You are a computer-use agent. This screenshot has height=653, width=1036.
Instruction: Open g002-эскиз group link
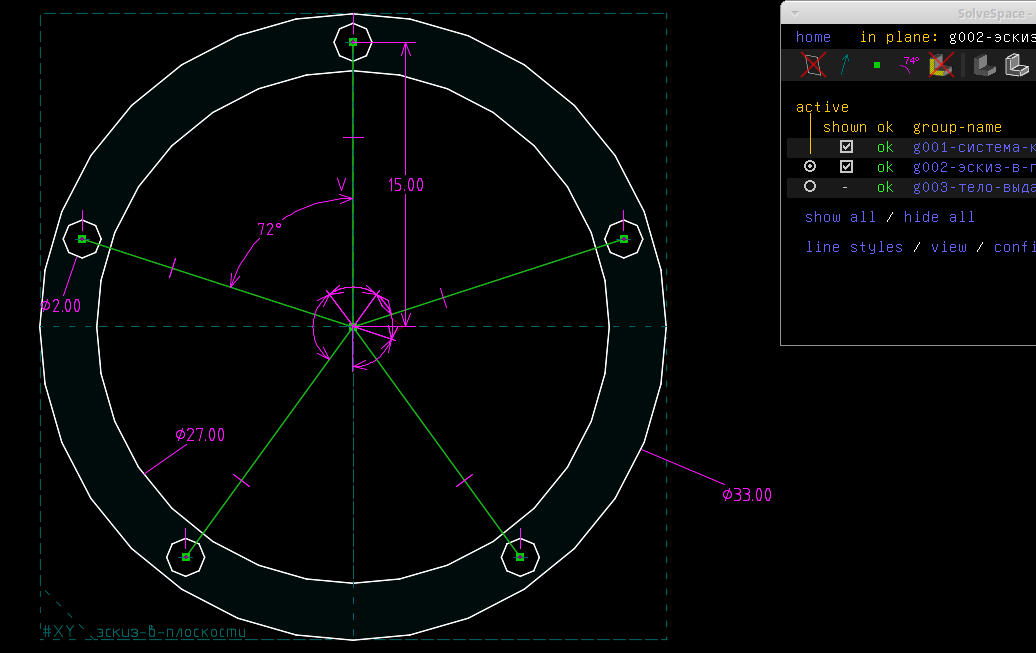tap(974, 167)
